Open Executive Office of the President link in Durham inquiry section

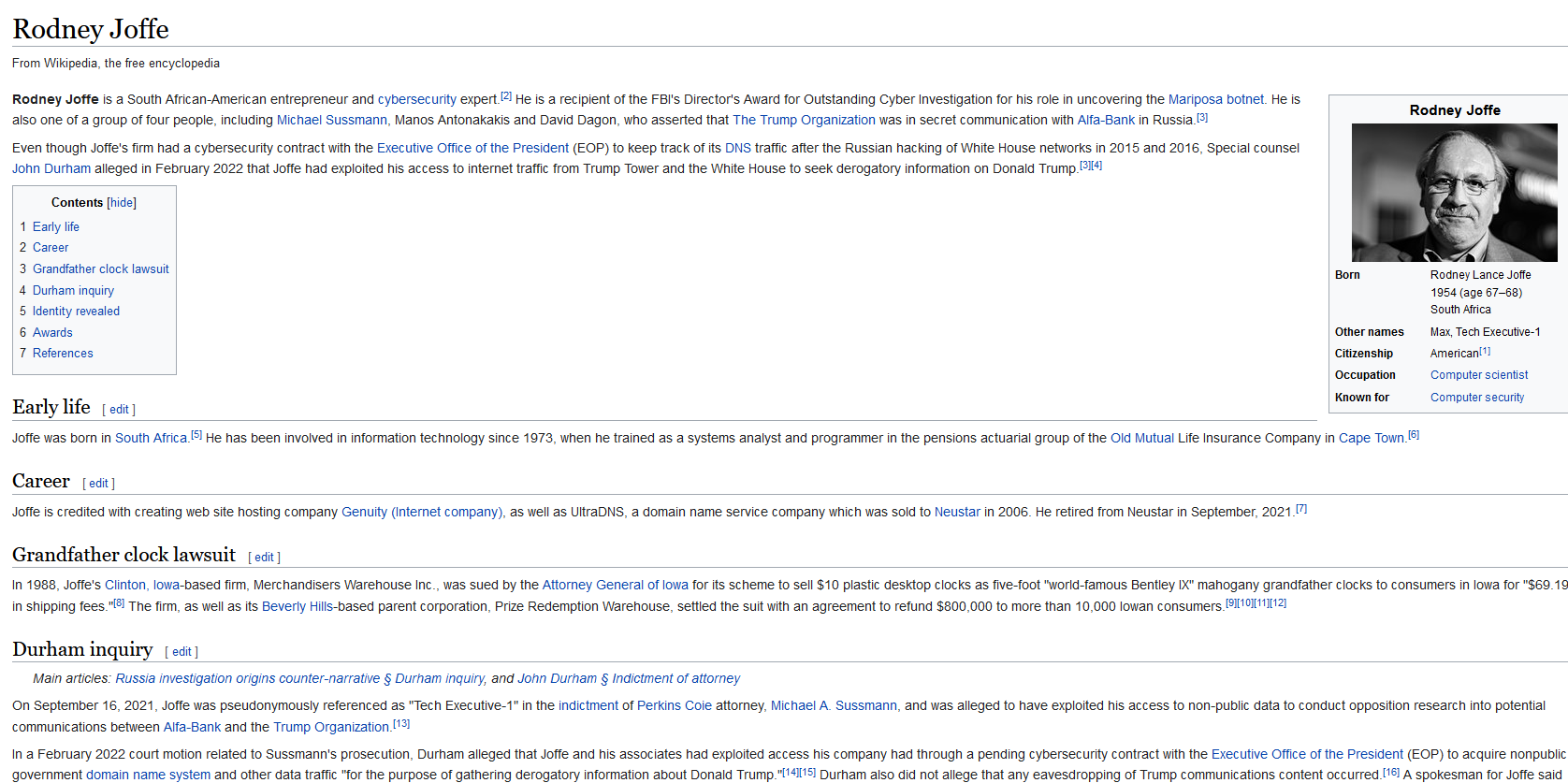1307,754
